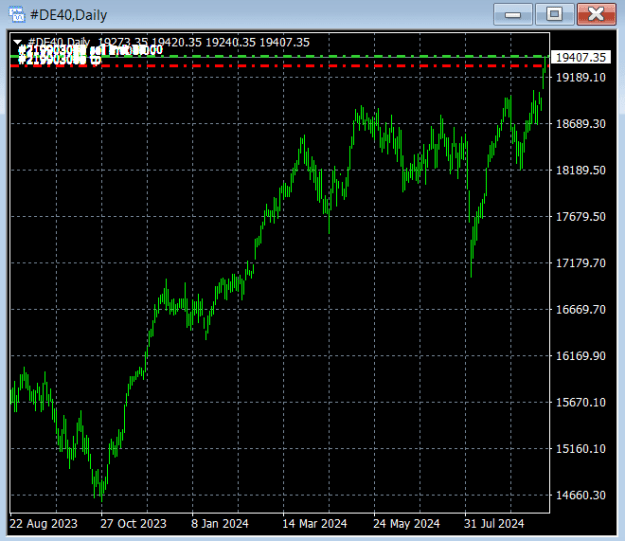Expand the triangle beside the #DE40,Daily header
The image size is (625, 541).
tap(17, 41)
